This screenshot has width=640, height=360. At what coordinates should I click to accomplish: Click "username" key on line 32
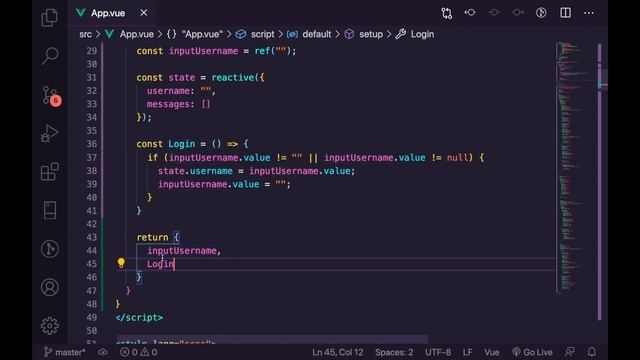coord(168,91)
